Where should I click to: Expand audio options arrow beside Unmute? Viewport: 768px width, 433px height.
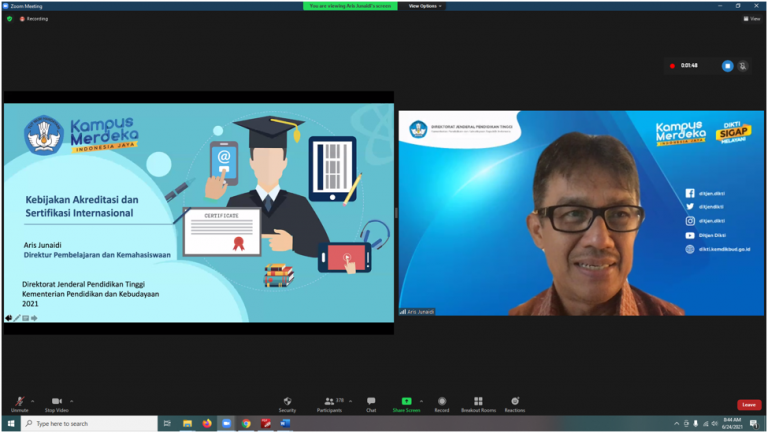[34, 399]
